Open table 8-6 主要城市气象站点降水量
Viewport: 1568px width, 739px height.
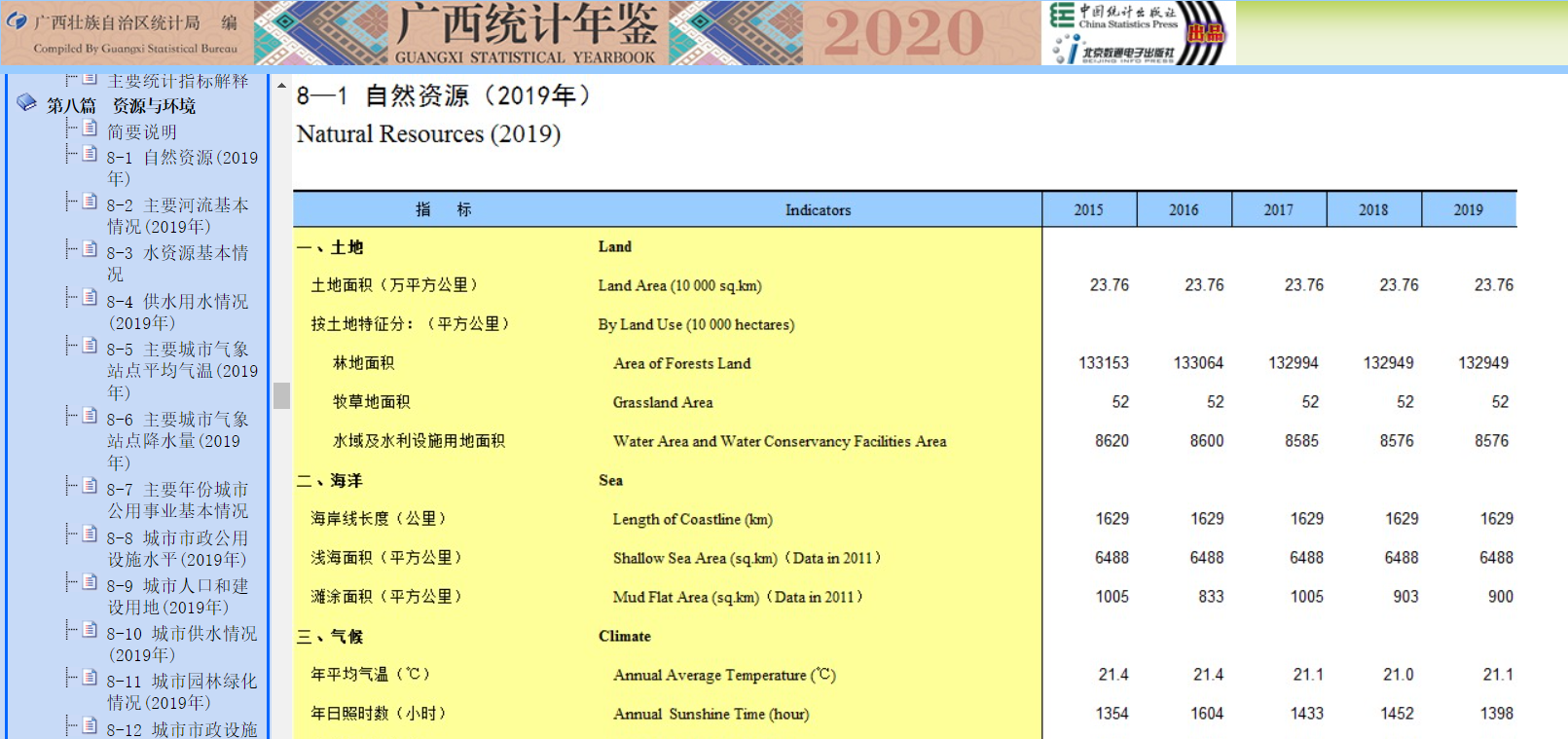tap(177, 440)
